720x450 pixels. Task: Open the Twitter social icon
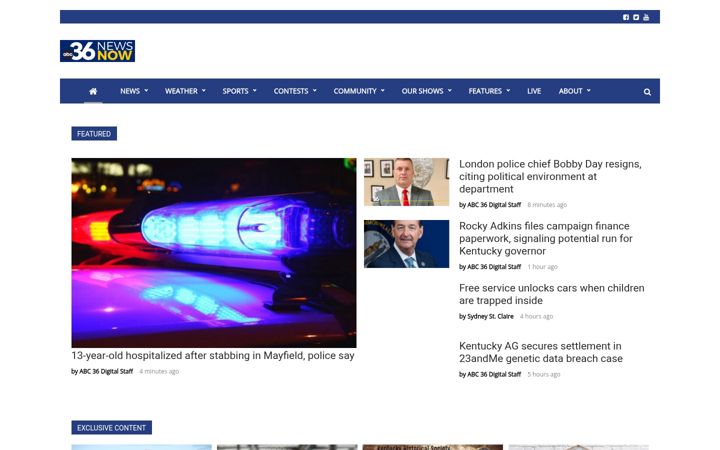[636, 17]
